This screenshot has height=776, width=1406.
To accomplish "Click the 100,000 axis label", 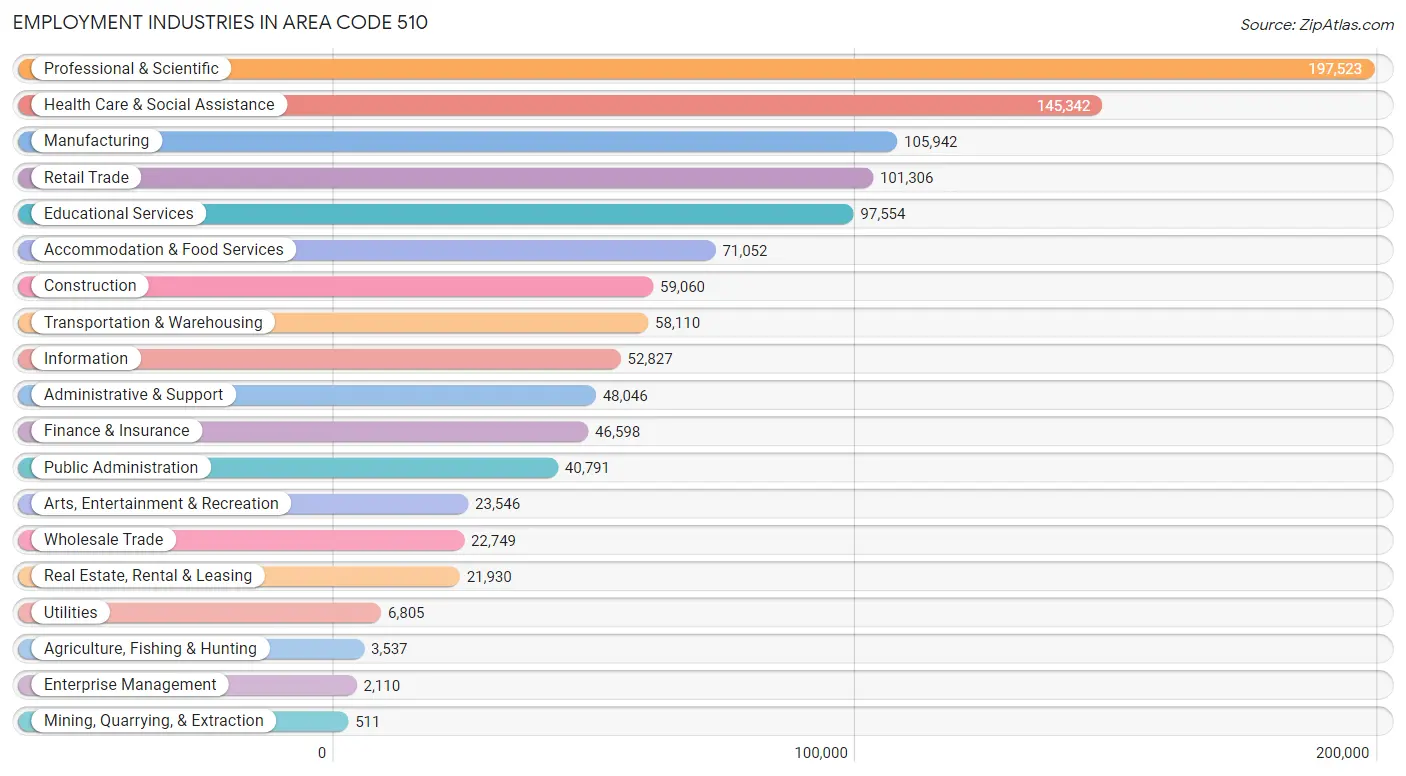I will (820, 751).
